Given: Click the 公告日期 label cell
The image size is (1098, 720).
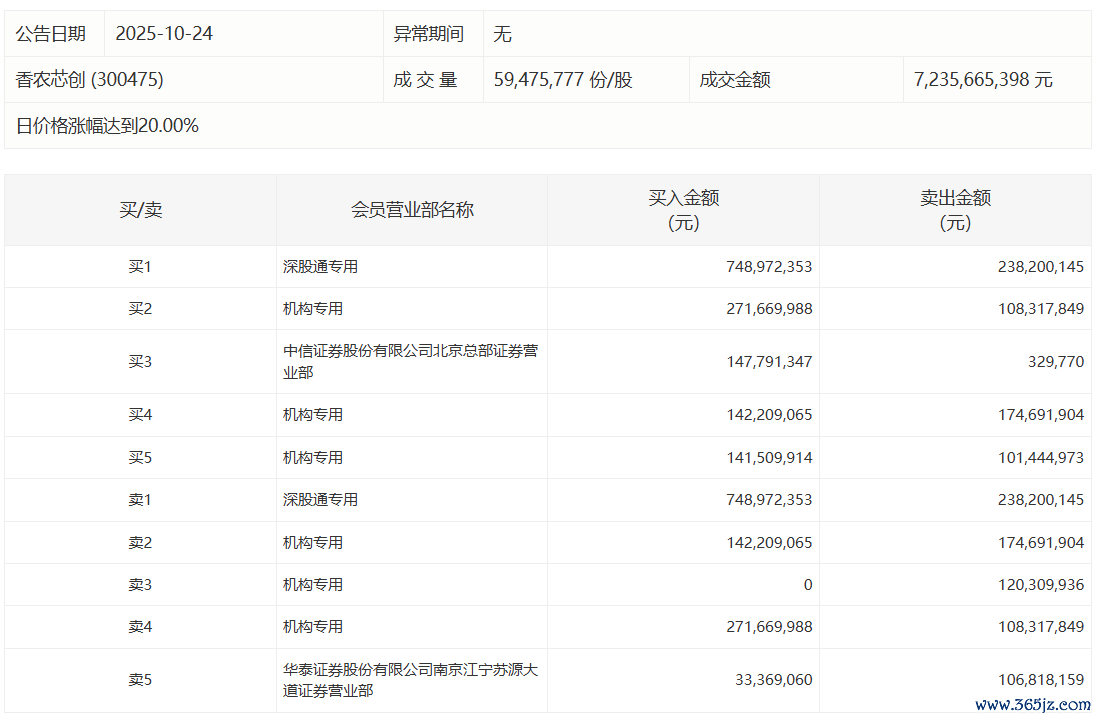Looking at the screenshot, I should point(51,34).
